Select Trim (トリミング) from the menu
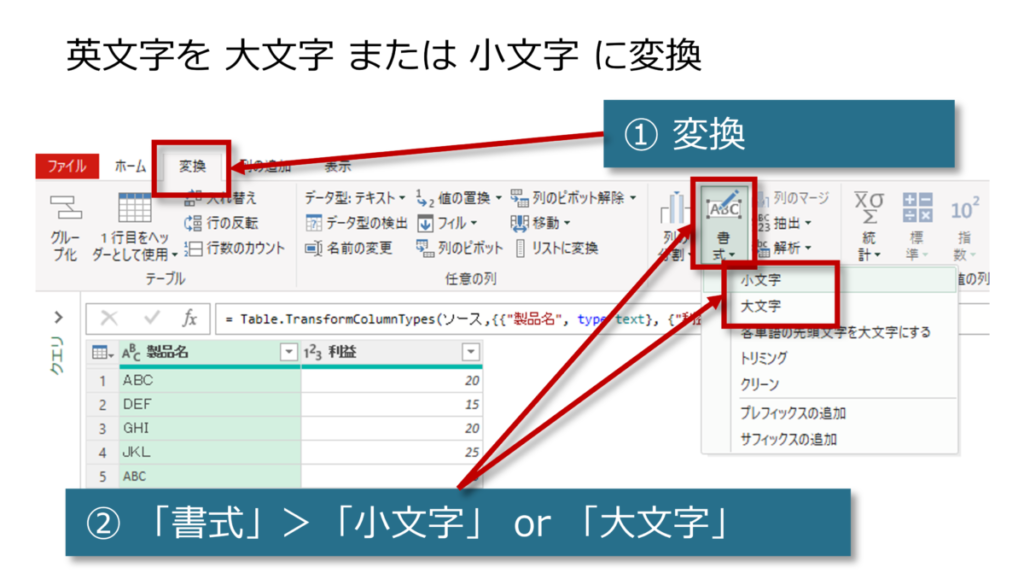Screen dimensions: 1024x585 coord(764,358)
